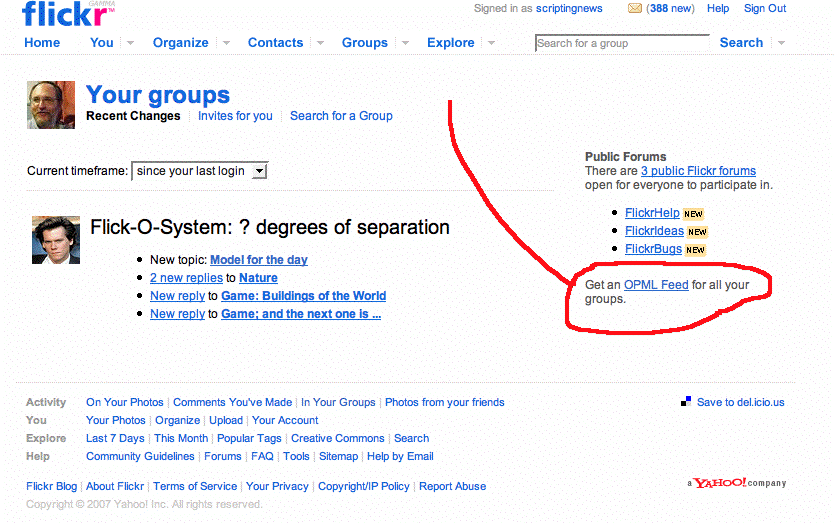Click the user profile avatar photo

tap(50, 105)
